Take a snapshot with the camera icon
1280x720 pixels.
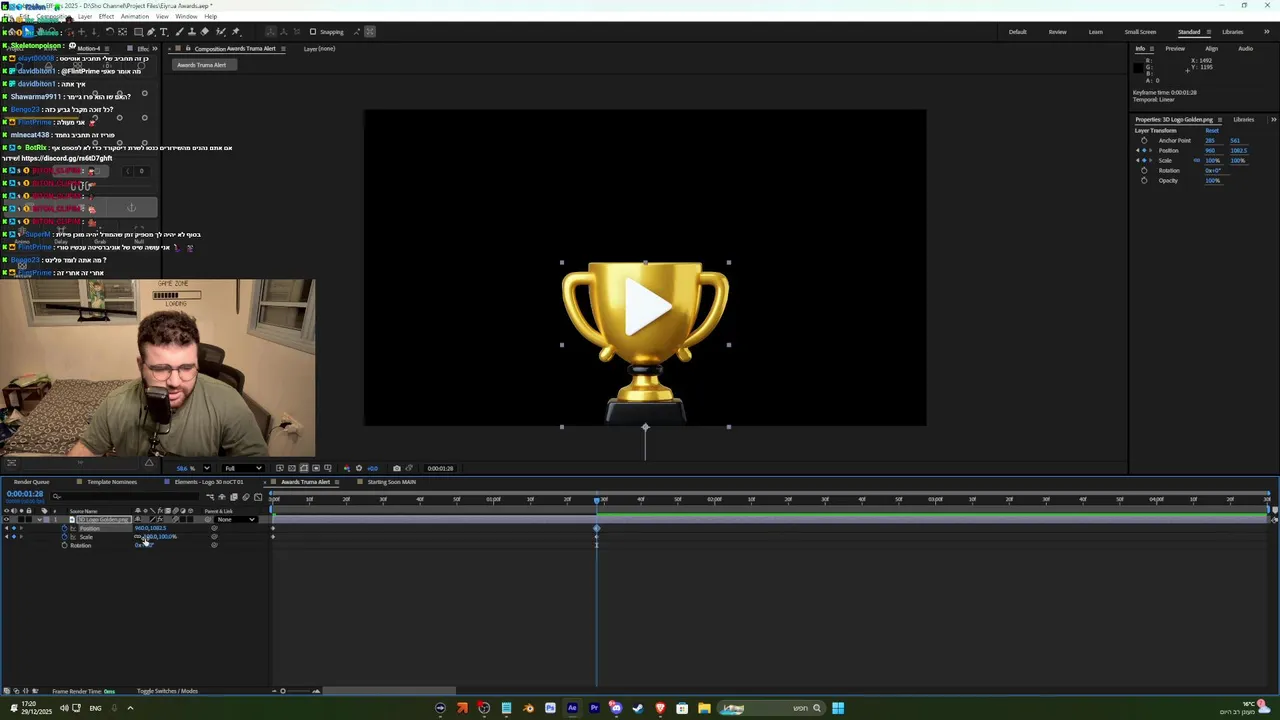pos(397,468)
